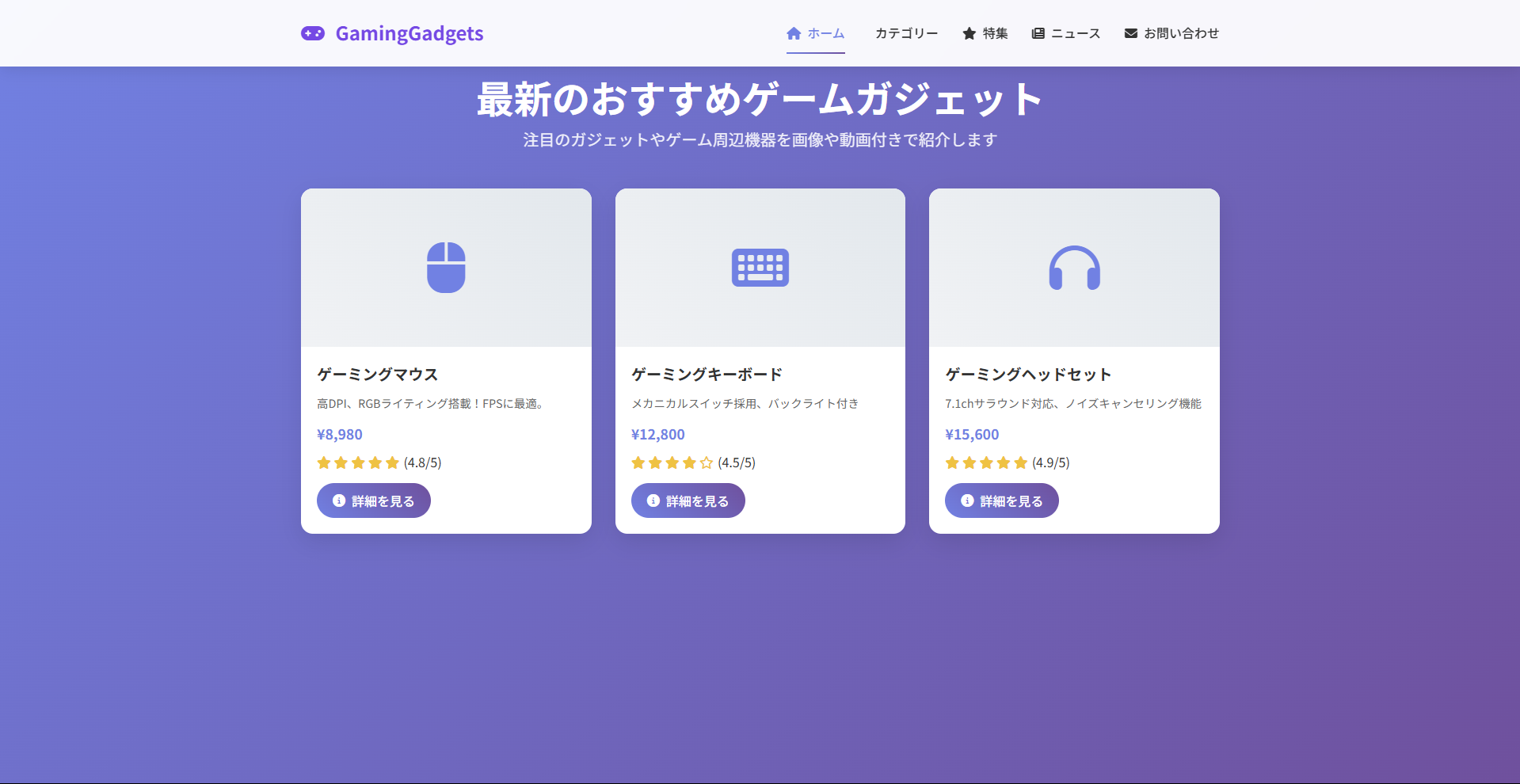Open the GamingGadgets home logo text
The width and height of the screenshot is (1520, 784).
[x=409, y=33]
